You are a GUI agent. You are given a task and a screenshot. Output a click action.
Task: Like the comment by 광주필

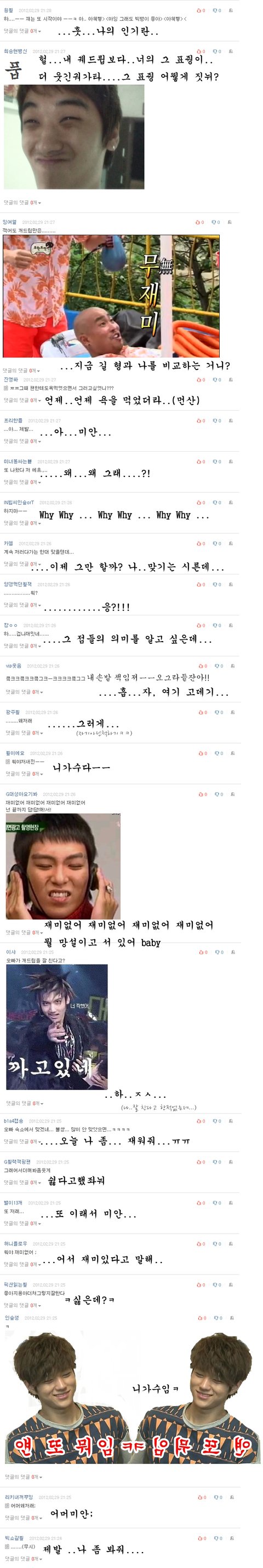coord(201,712)
